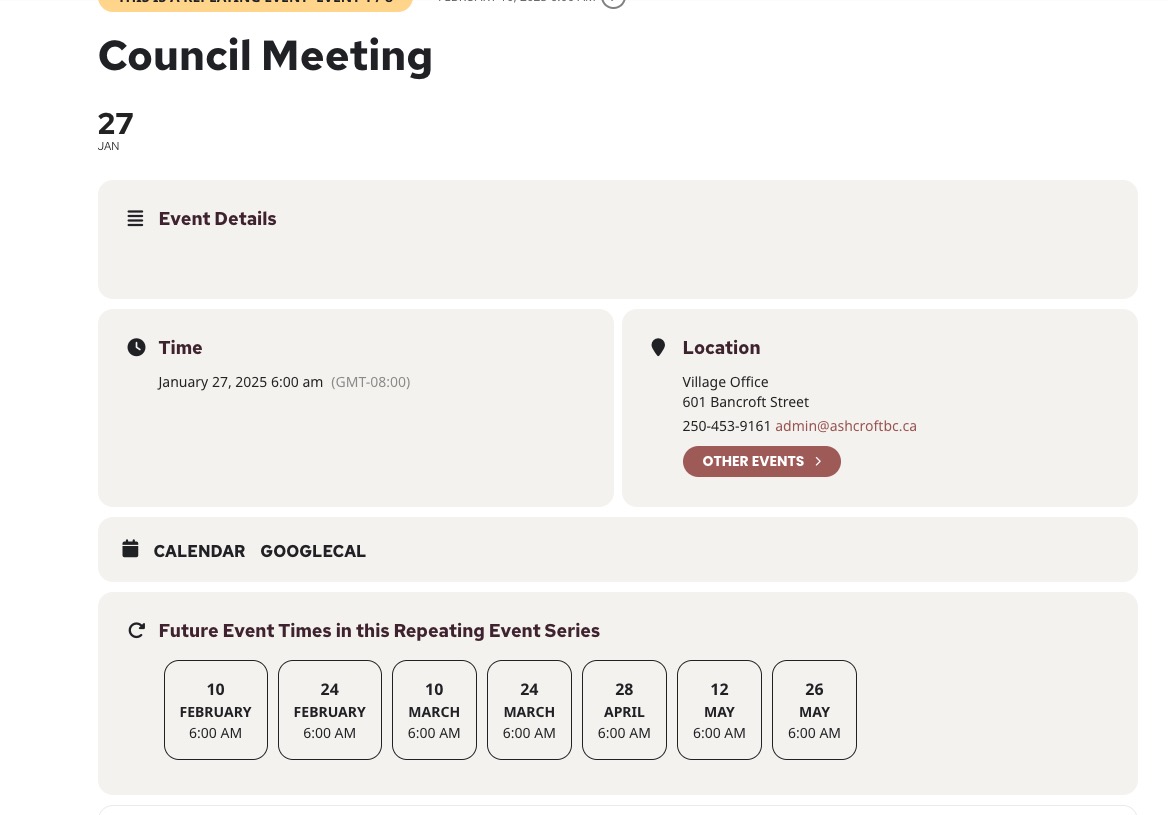The height and width of the screenshot is (815, 1168).
Task: Click the clock icon beside Time
Action: pos(136,347)
